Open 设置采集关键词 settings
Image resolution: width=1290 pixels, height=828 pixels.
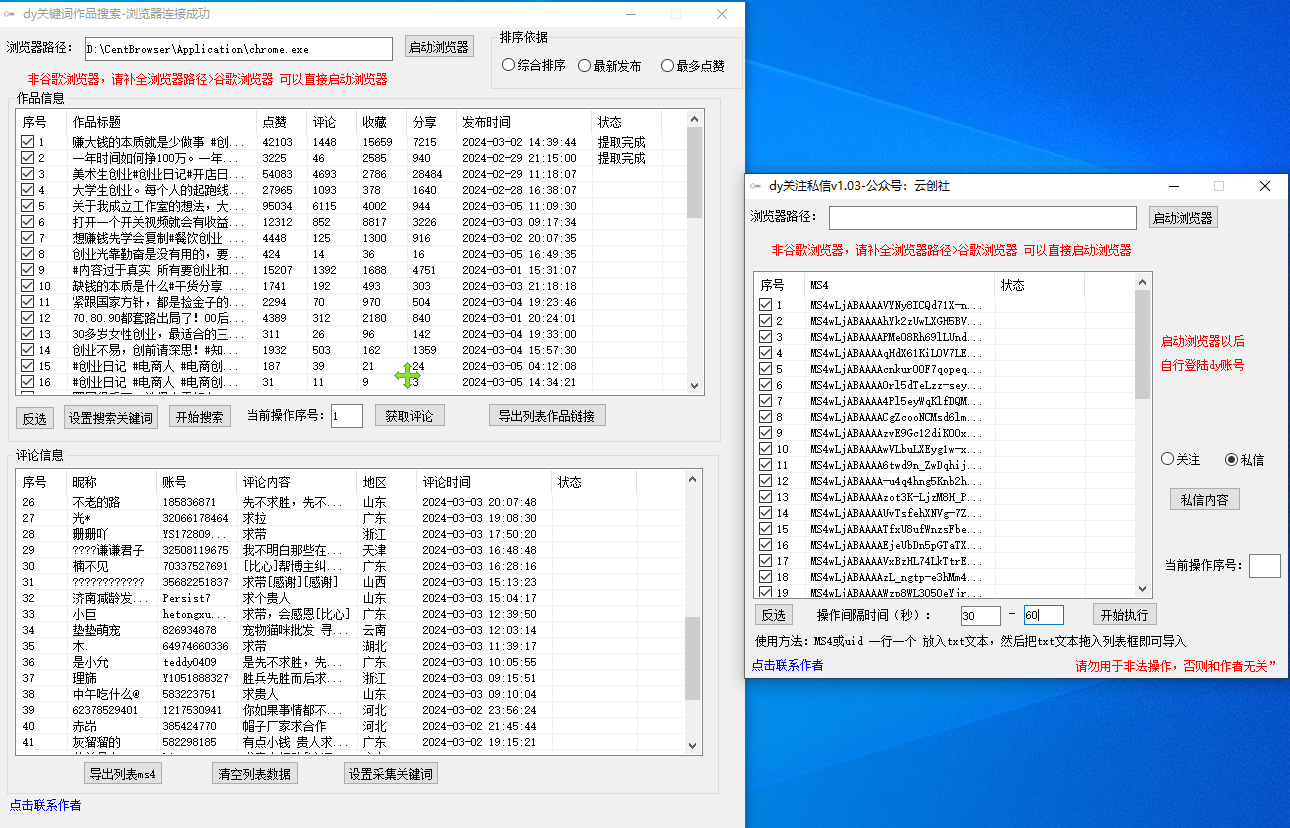389,772
